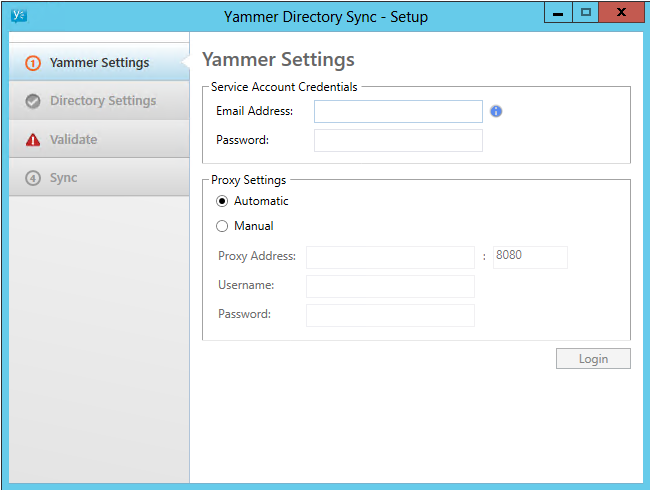Focus the Email Address field

pos(398,111)
